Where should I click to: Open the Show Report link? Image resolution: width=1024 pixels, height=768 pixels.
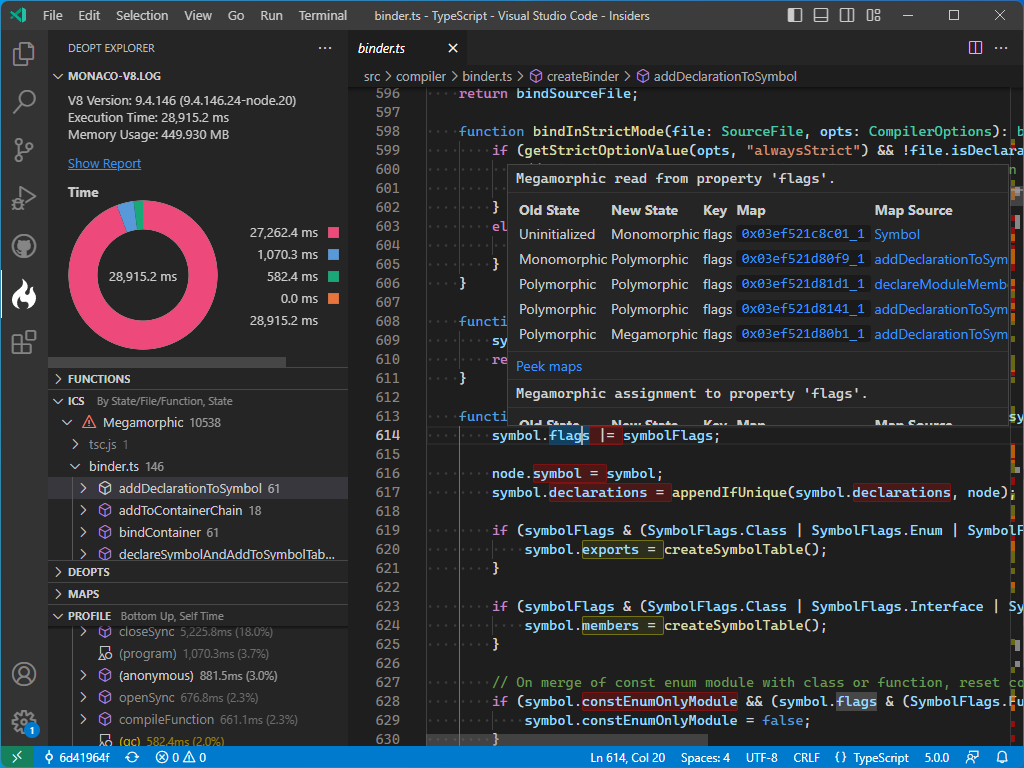tap(104, 163)
